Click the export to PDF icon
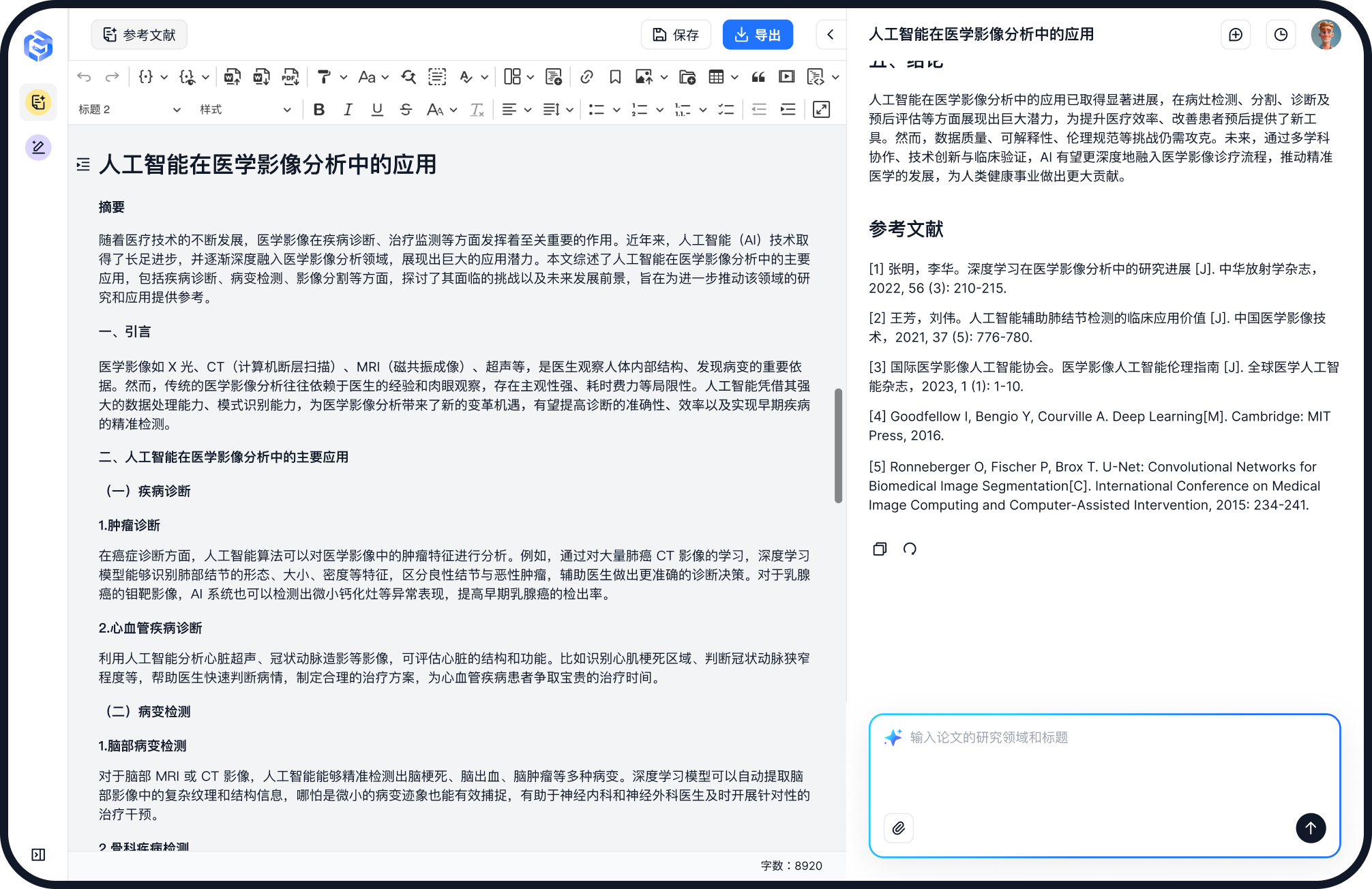Viewport: 1372px width, 889px height. pyautogui.click(x=290, y=77)
